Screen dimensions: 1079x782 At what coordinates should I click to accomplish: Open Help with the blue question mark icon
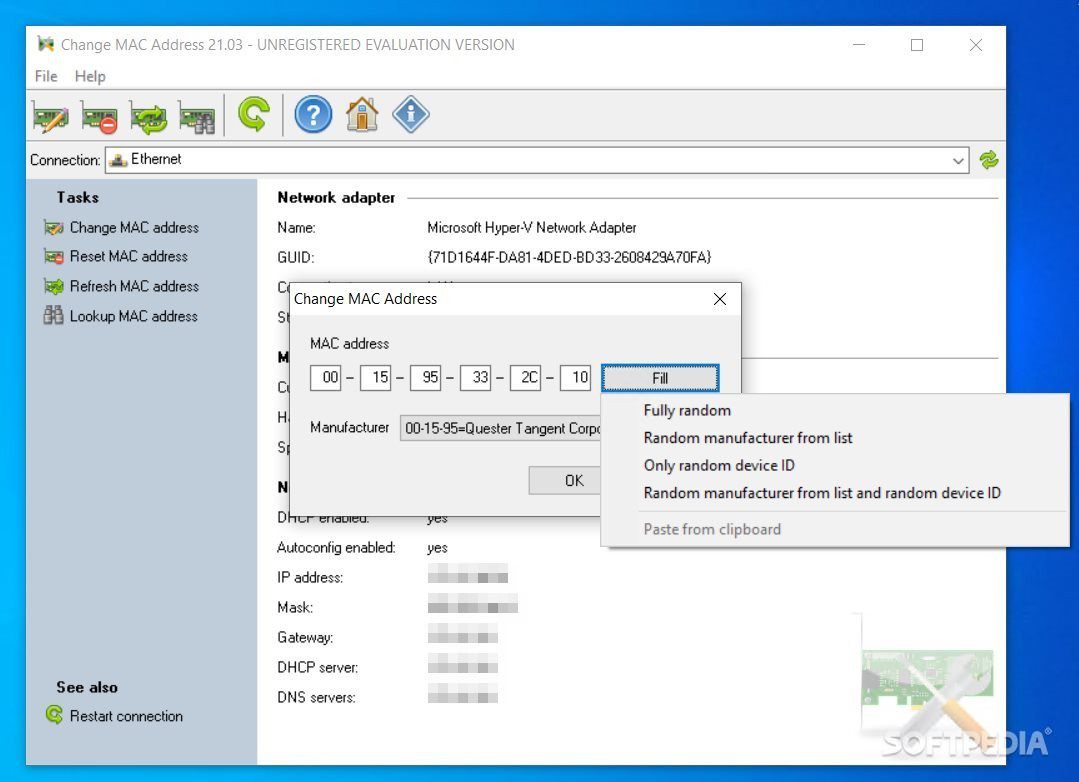(313, 114)
